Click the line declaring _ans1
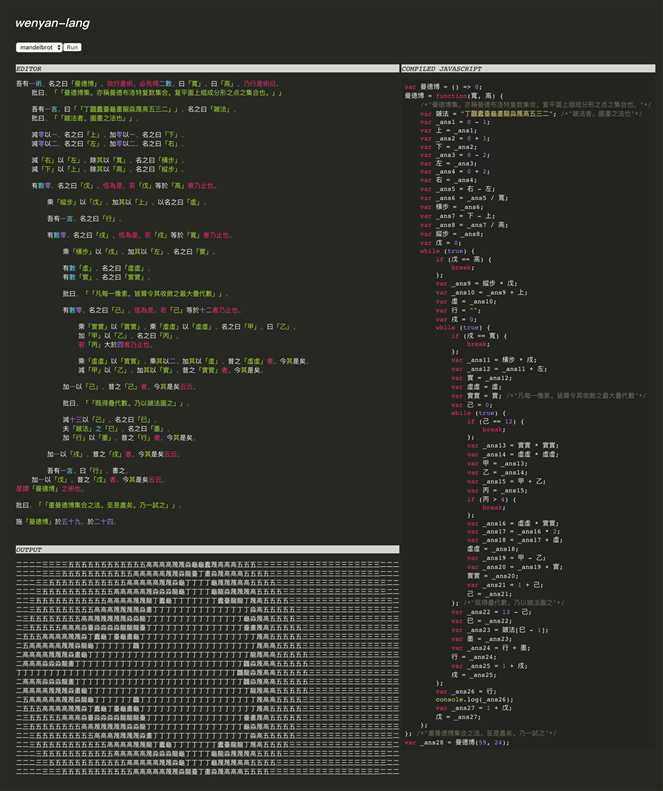This screenshot has height=791, width=663. tap(455, 122)
